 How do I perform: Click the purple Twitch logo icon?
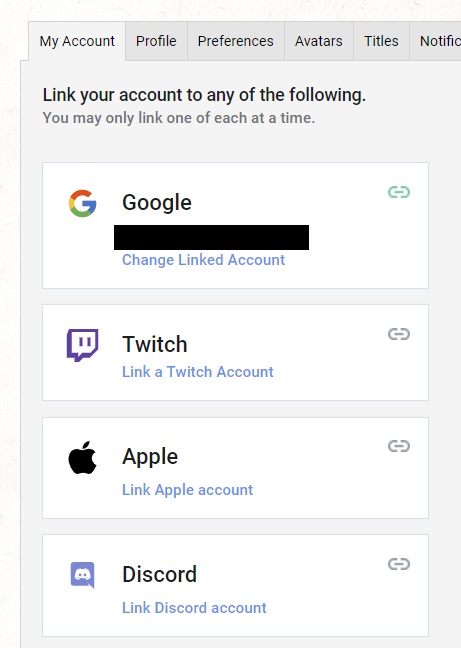[83, 345]
